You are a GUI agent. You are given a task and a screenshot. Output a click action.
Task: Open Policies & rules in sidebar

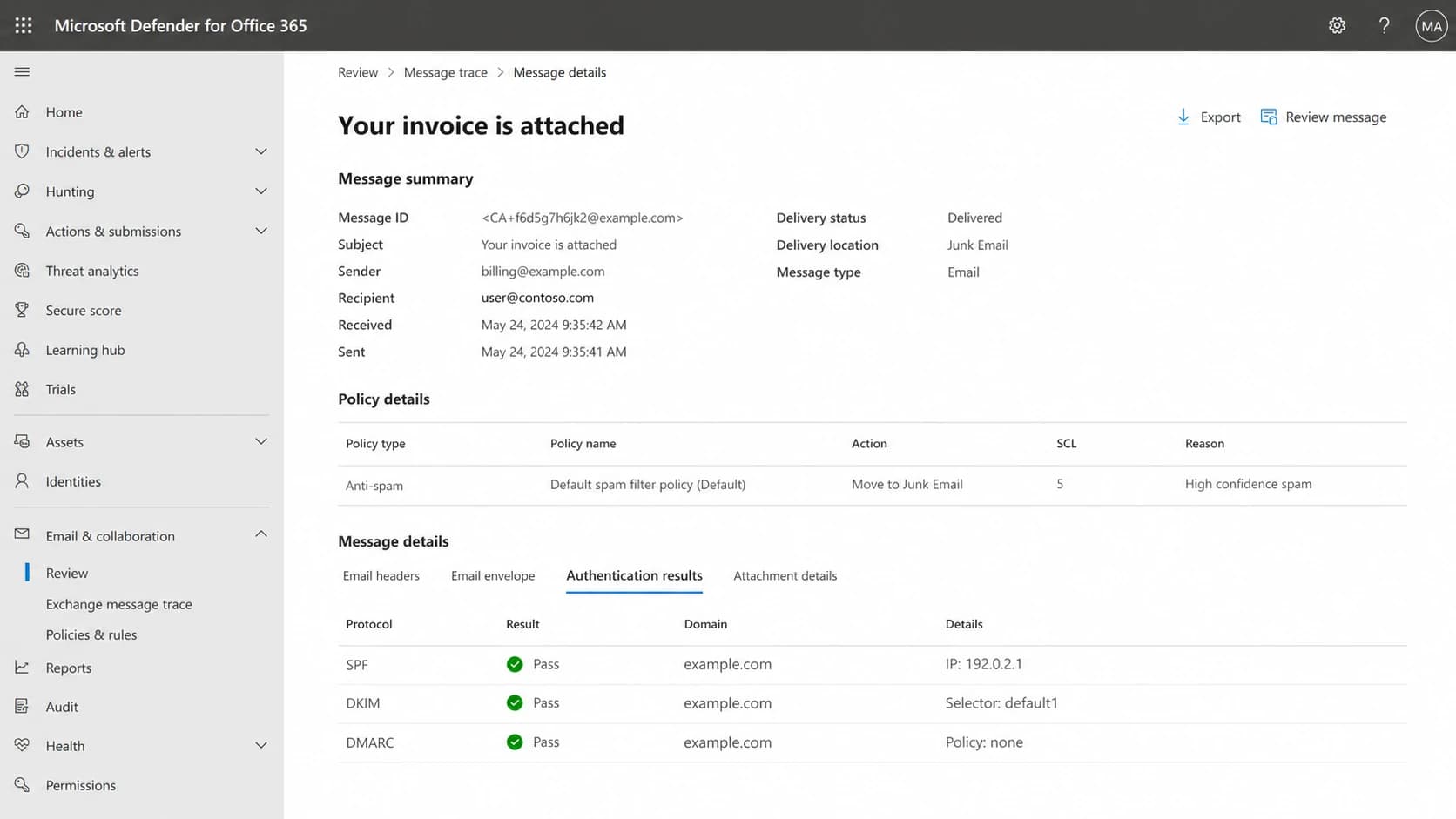pyautogui.click(x=91, y=634)
